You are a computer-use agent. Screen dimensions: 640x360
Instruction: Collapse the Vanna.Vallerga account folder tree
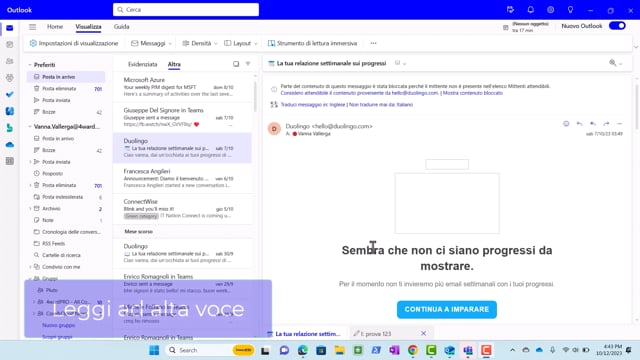click(x=30, y=127)
